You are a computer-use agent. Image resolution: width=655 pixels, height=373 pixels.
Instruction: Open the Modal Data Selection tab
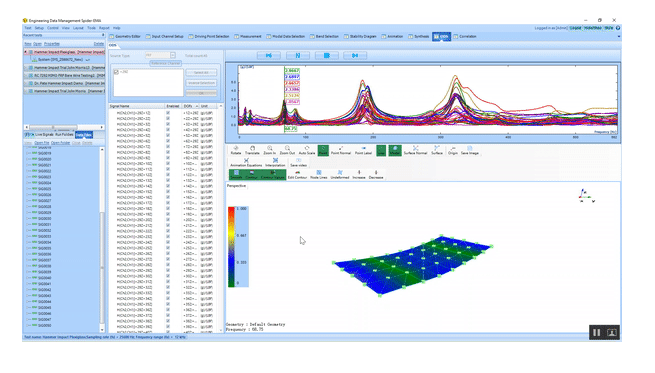click(286, 36)
